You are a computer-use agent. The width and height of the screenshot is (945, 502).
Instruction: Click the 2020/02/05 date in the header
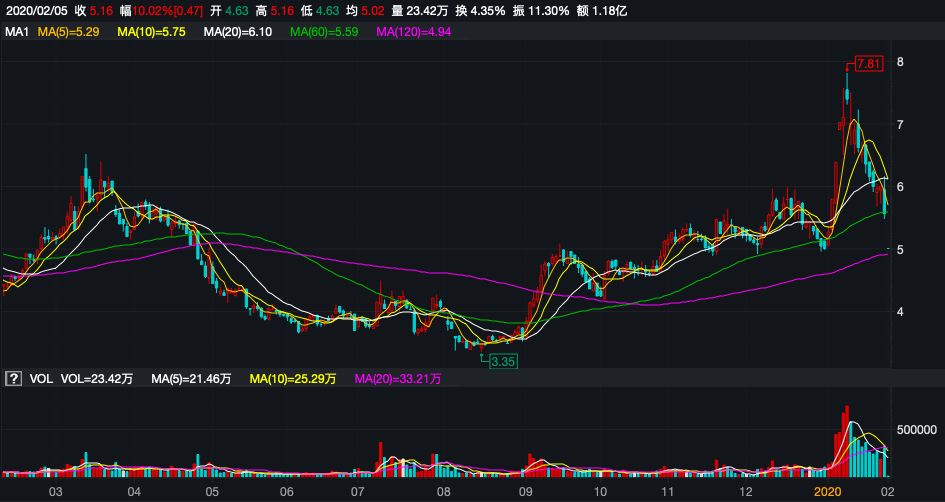pyautogui.click(x=36, y=10)
